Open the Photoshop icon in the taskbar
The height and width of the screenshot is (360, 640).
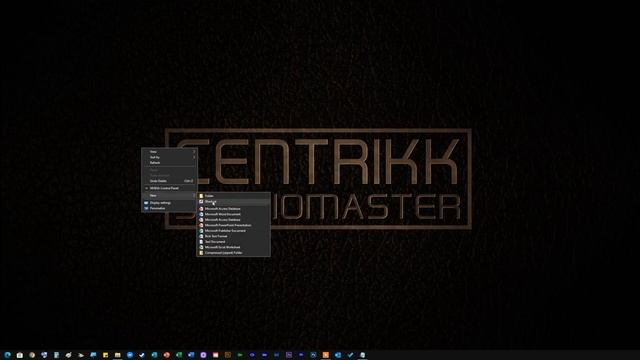(313, 355)
